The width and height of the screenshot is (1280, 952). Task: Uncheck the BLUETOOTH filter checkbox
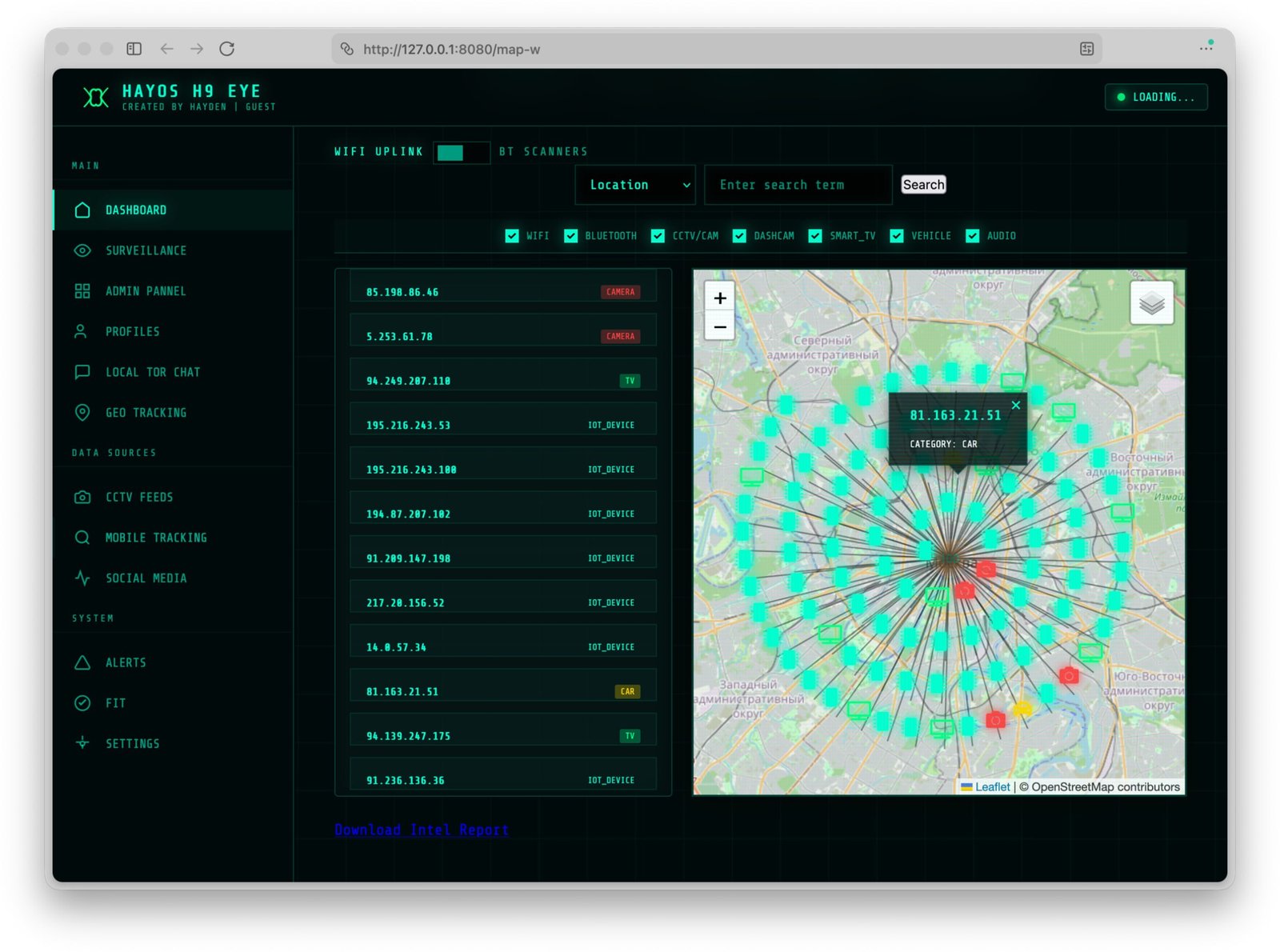click(570, 236)
